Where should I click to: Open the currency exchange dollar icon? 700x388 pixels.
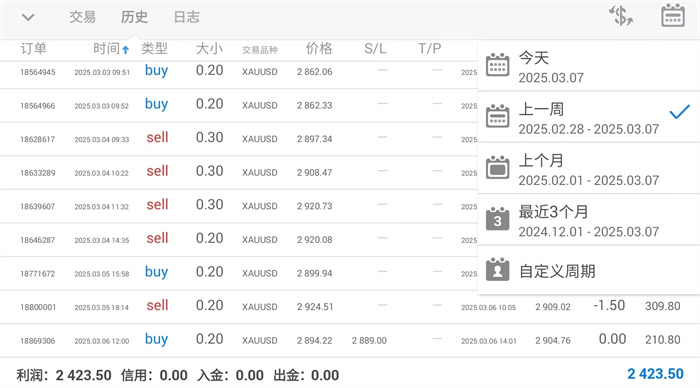pyautogui.click(x=621, y=16)
